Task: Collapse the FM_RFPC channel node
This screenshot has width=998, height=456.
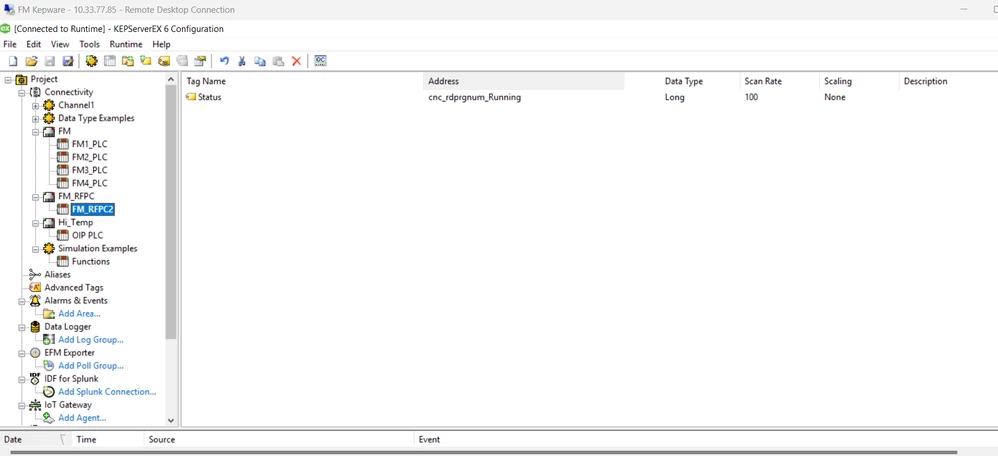Action: 36,197
